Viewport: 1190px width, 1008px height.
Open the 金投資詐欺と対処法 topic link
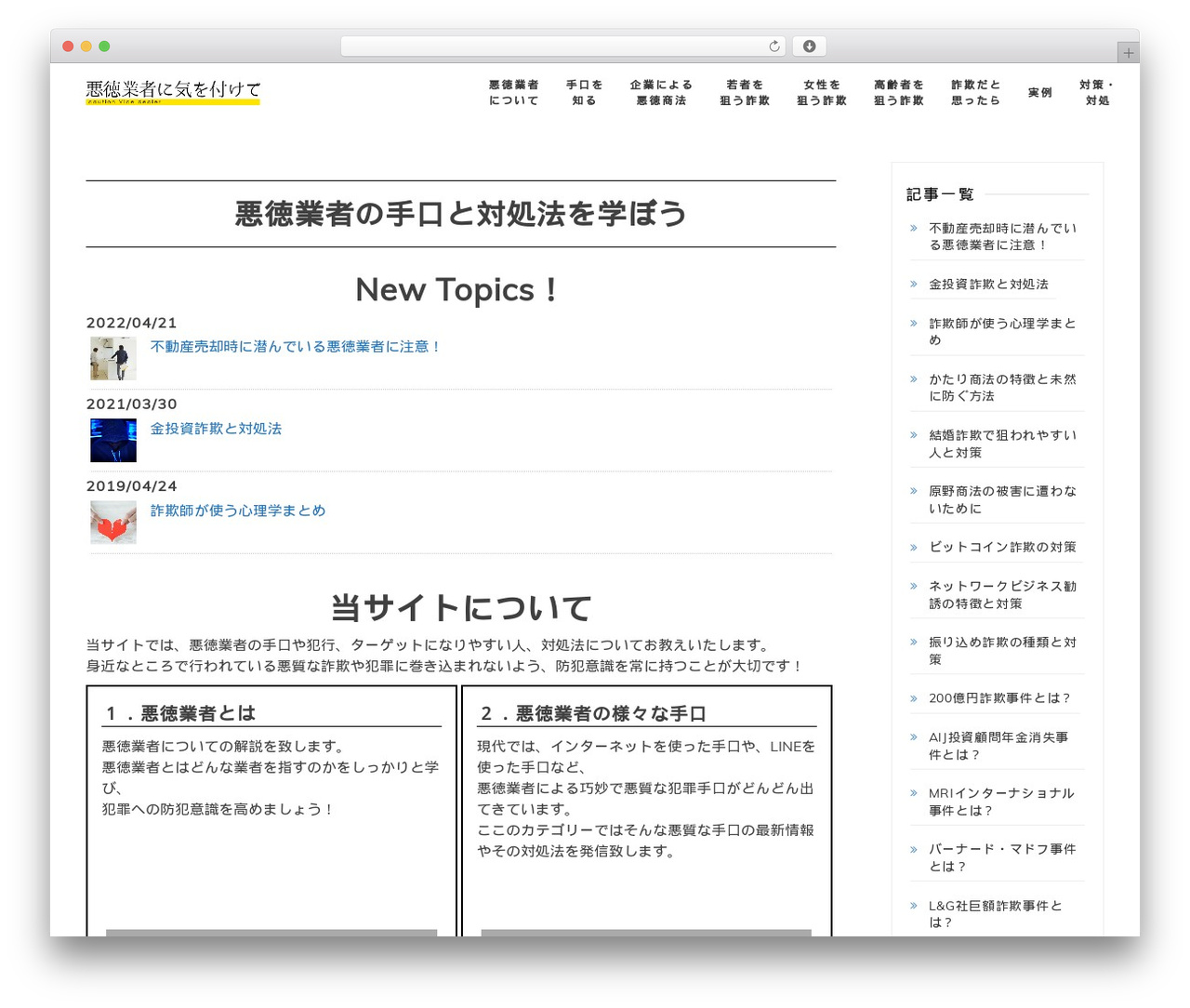(216, 429)
